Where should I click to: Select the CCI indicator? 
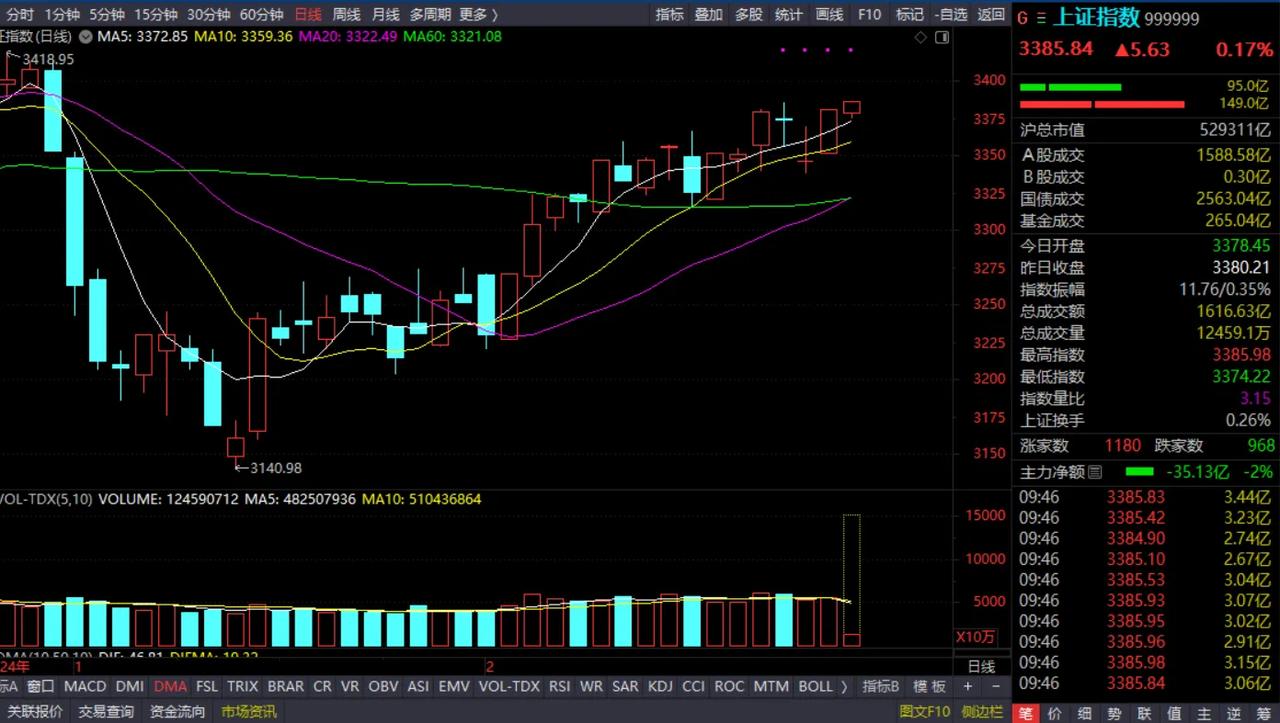coord(693,687)
